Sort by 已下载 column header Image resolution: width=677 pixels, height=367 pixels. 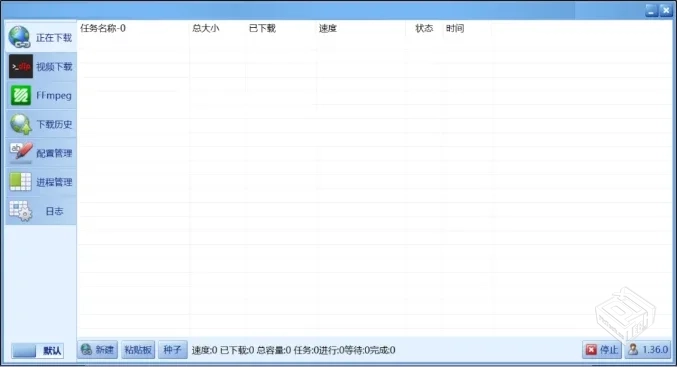tap(262, 28)
